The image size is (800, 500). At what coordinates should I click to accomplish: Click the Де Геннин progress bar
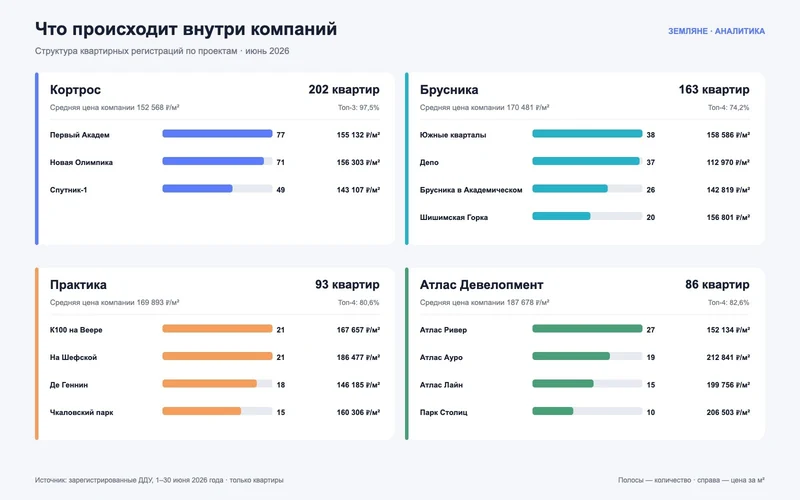[217, 384]
